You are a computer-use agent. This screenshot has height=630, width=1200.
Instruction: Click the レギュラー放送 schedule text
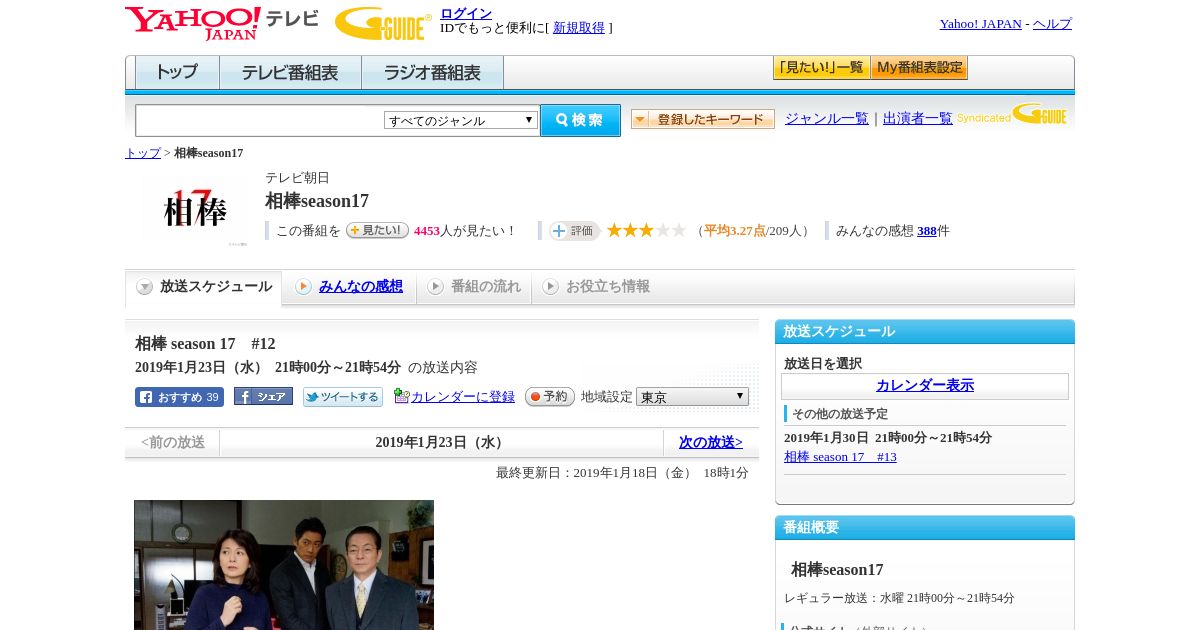899,598
